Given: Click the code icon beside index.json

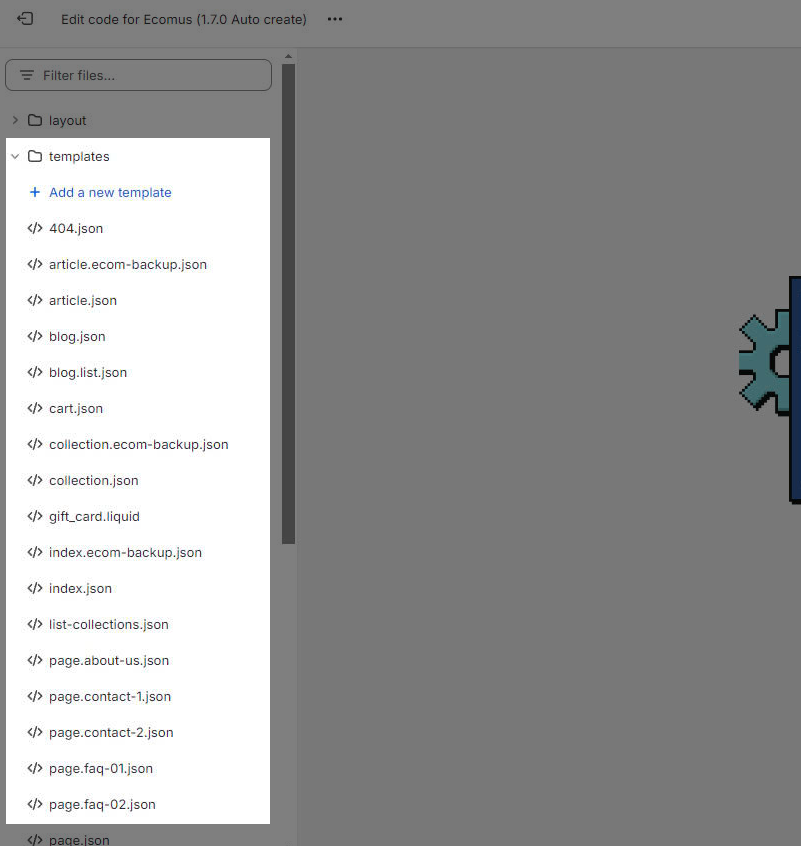Looking at the screenshot, I should coord(35,588).
